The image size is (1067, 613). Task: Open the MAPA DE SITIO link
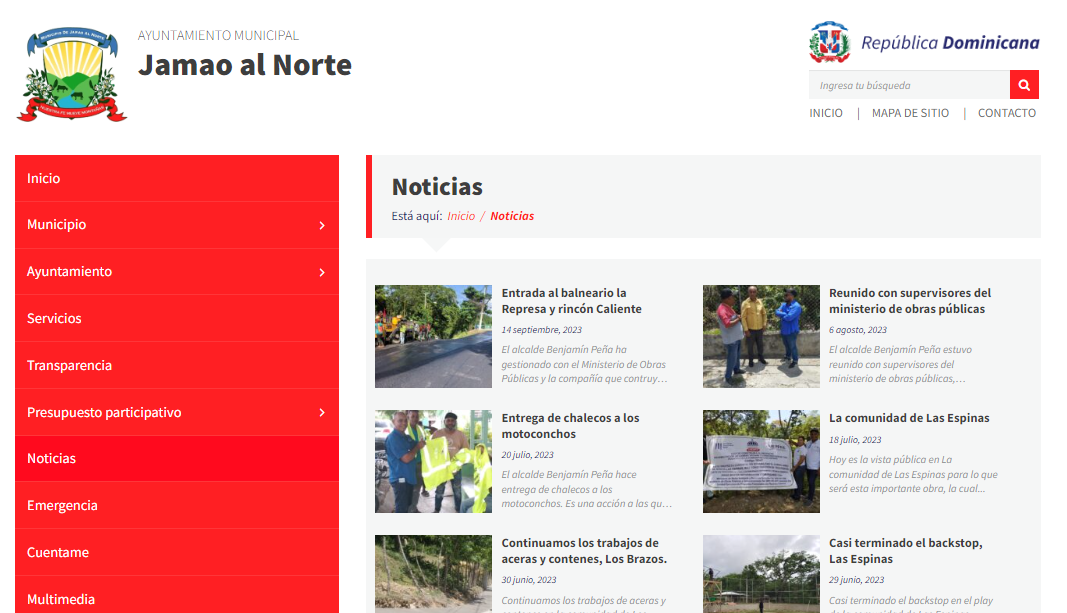click(x=910, y=113)
